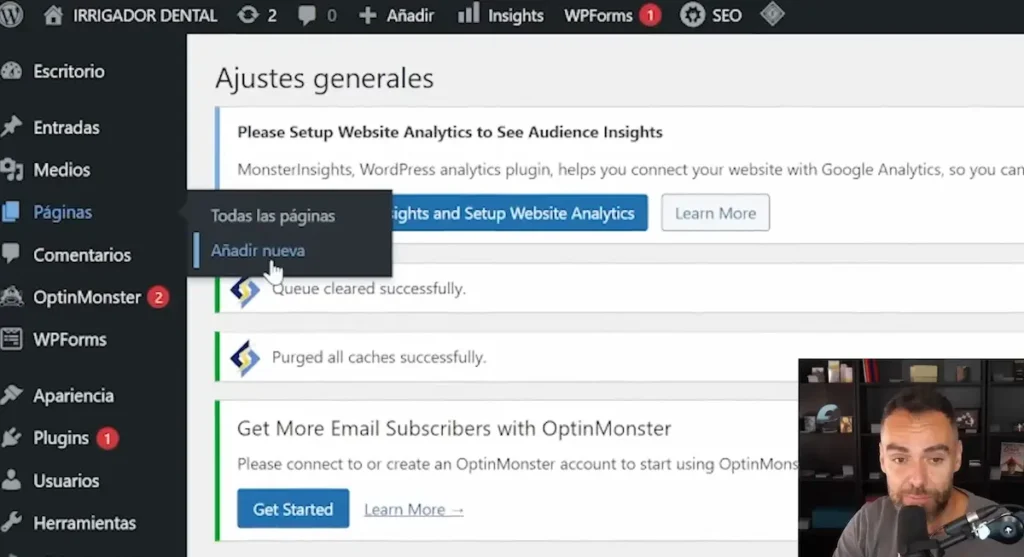The image size is (1024, 557).
Task: Select Añadir nueva in Páginas submenu
Action: (x=257, y=251)
